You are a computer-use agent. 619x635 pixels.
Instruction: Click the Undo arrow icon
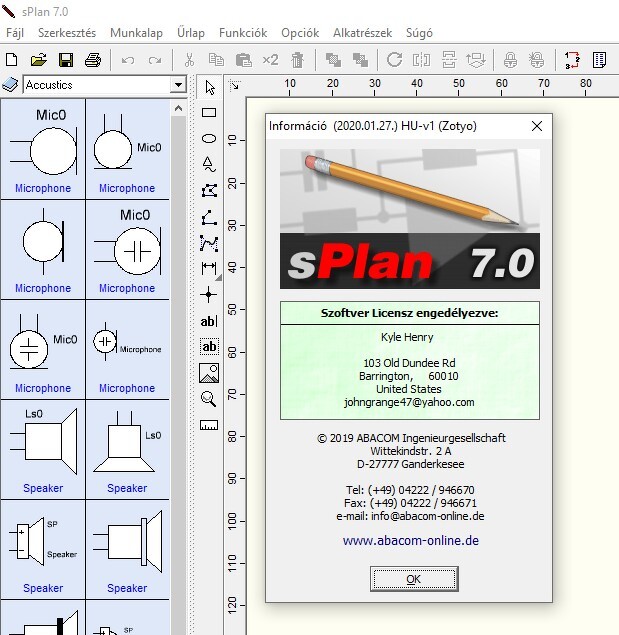pyautogui.click(x=128, y=60)
